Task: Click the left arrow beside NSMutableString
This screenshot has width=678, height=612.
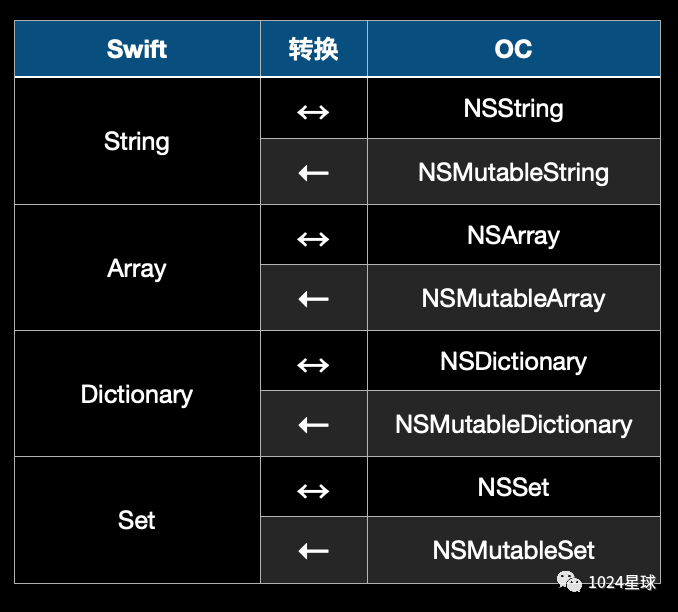Action: 313,173
